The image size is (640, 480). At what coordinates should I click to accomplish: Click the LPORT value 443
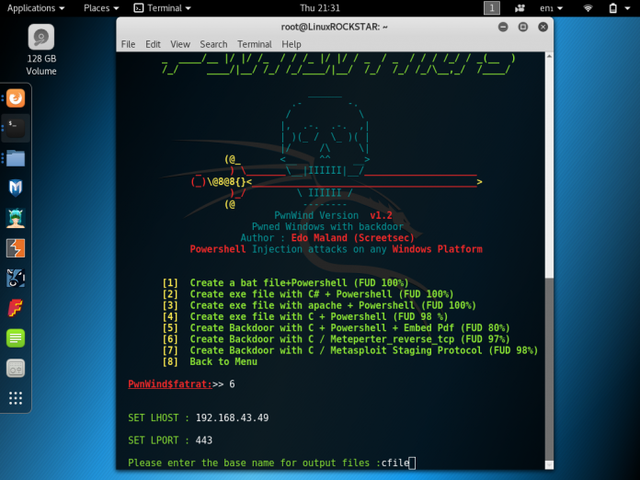coord(204,440)
